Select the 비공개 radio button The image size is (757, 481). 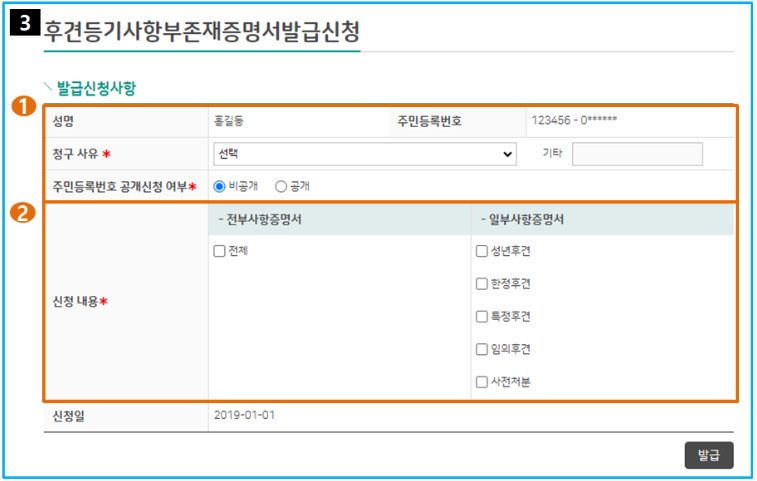point(220,186)
